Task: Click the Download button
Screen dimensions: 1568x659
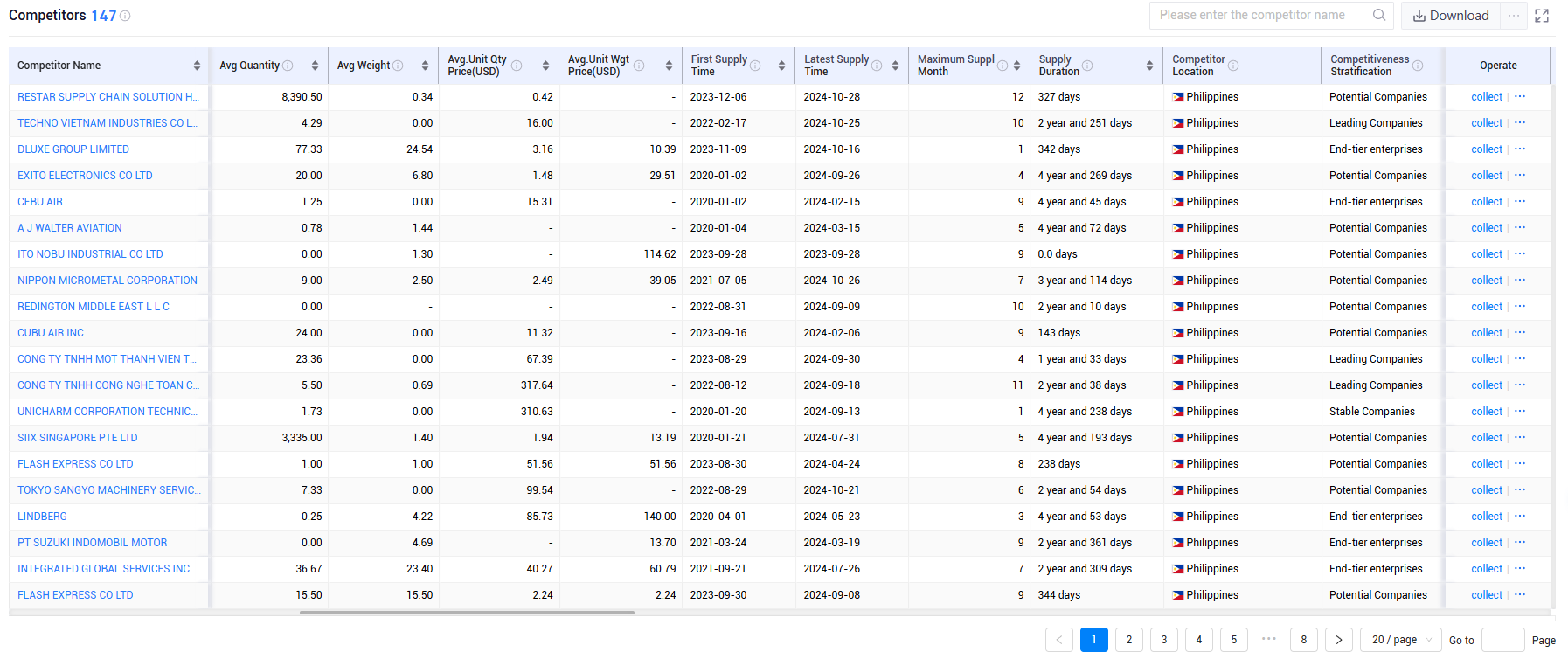Action: (x=1451, y=16)
